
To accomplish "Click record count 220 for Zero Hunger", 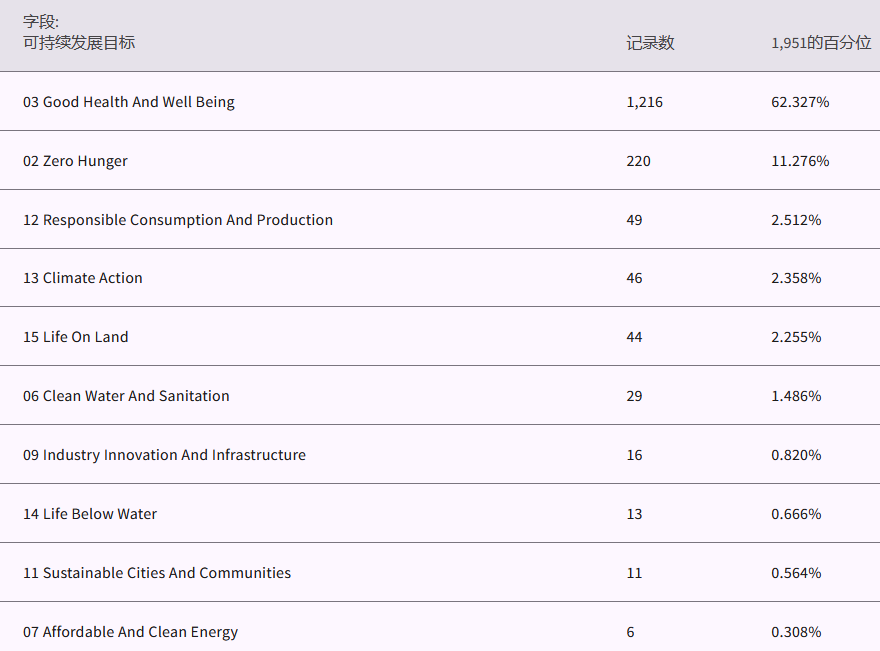I will pos(638,161).
